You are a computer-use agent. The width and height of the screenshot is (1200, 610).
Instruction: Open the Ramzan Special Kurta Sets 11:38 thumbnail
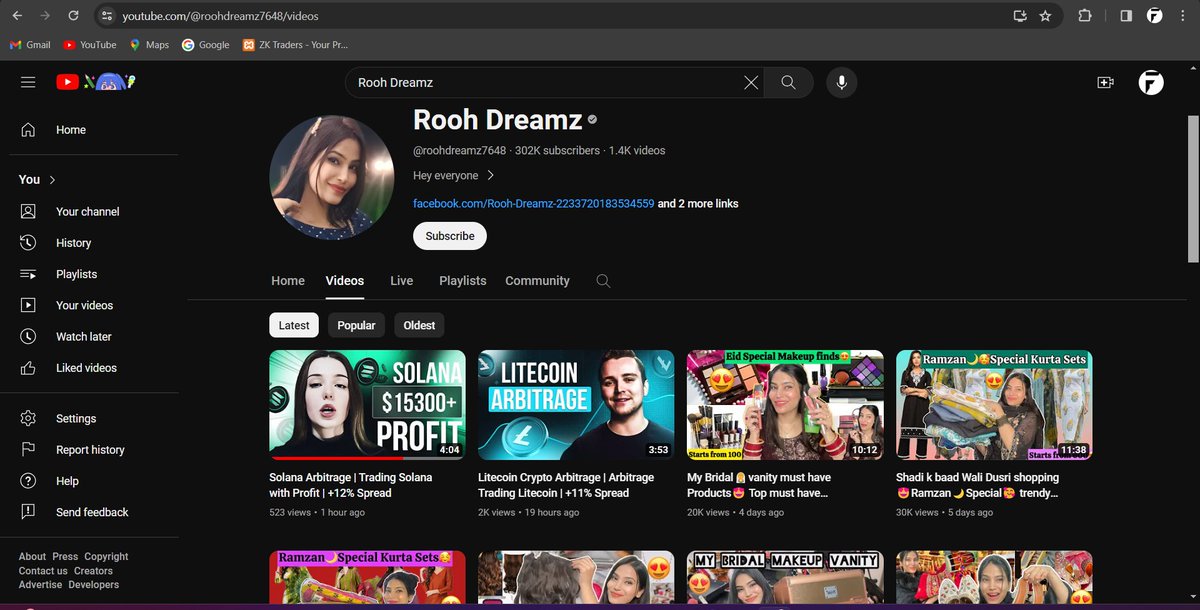point(994,405)
